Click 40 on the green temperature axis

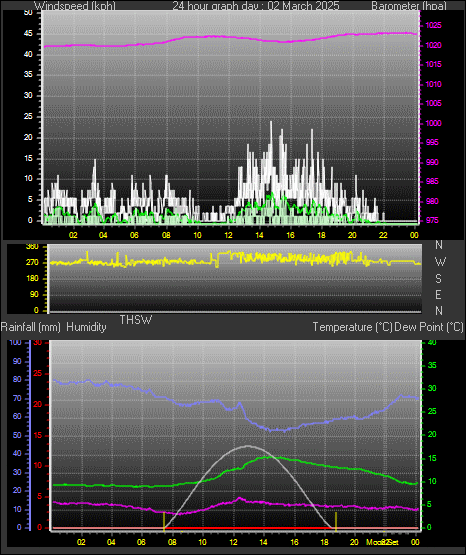pyautogui.click(x=432, y=342)
